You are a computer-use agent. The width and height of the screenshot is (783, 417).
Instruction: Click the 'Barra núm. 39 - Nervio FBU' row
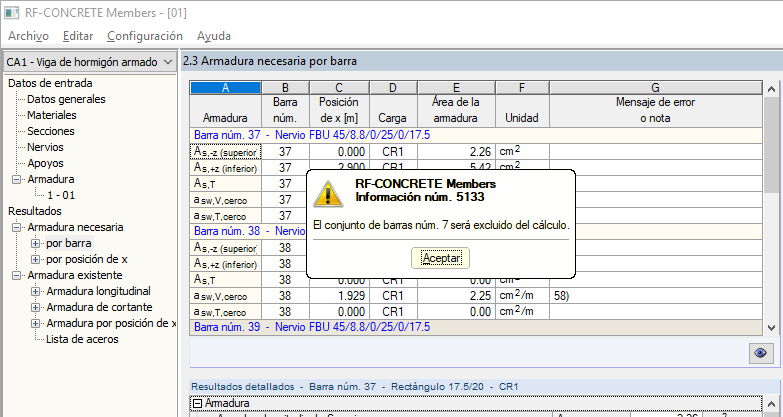tap(476, 327)
